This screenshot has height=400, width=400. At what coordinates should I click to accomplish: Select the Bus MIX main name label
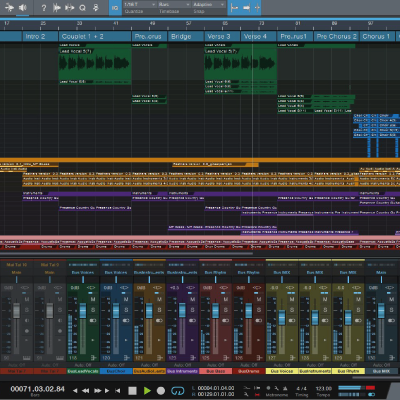coord(381,371)
